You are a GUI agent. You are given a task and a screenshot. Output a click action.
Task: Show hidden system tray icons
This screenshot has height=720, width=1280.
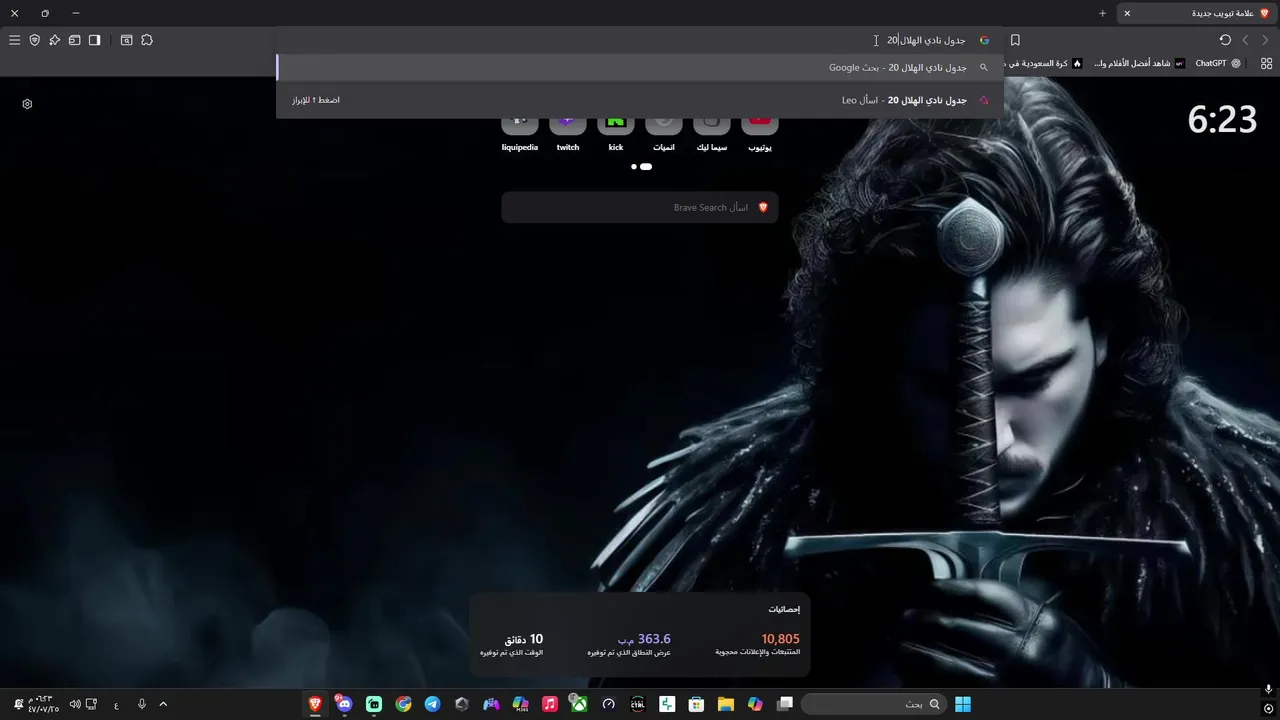[163, 704]
